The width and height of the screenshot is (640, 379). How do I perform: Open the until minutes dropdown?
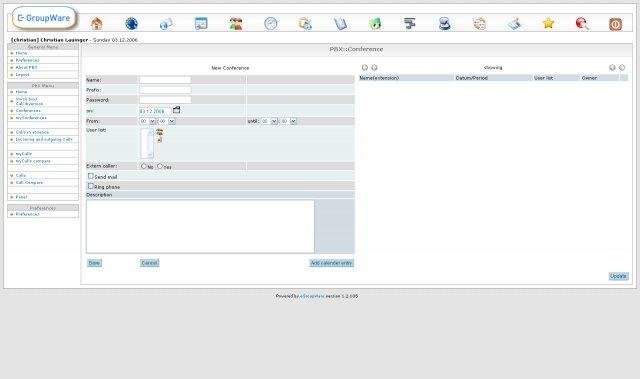coord(289,121)
